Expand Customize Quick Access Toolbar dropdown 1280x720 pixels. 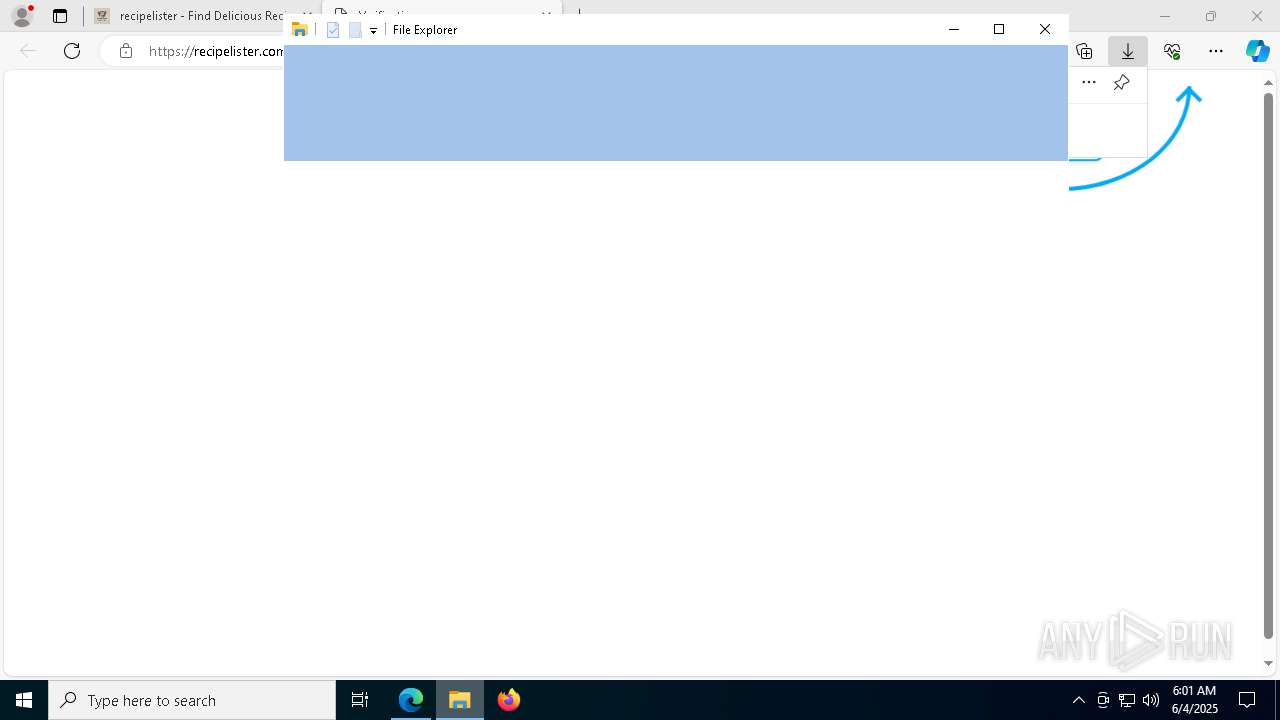(x=373, y=31)
